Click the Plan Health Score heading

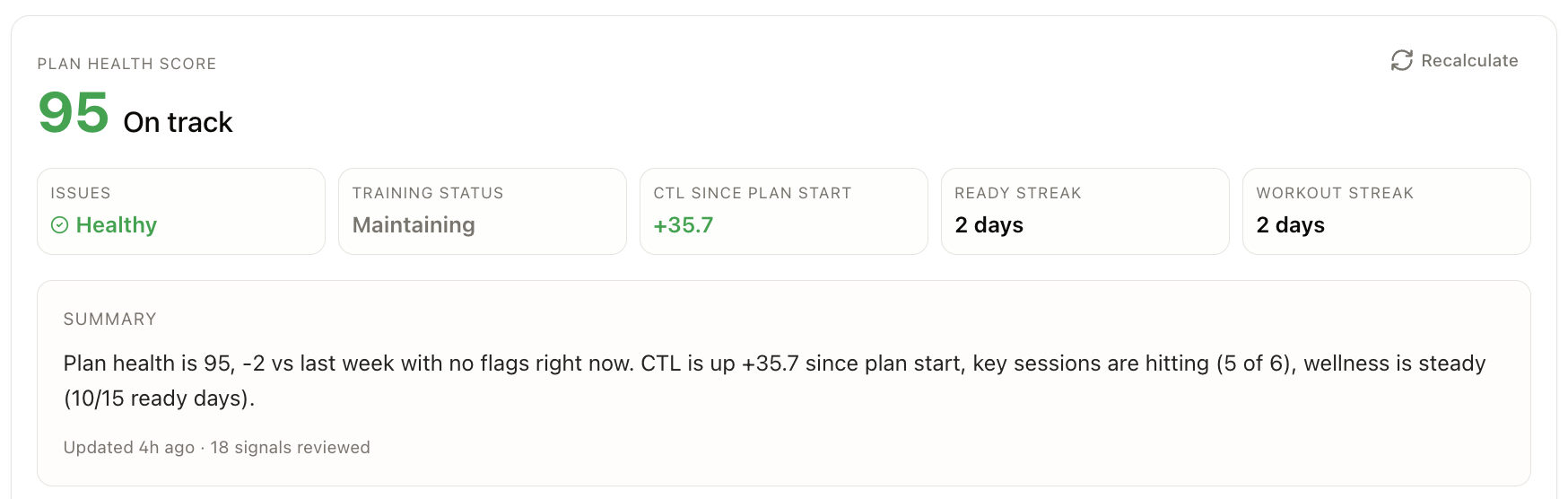(127, 64)
